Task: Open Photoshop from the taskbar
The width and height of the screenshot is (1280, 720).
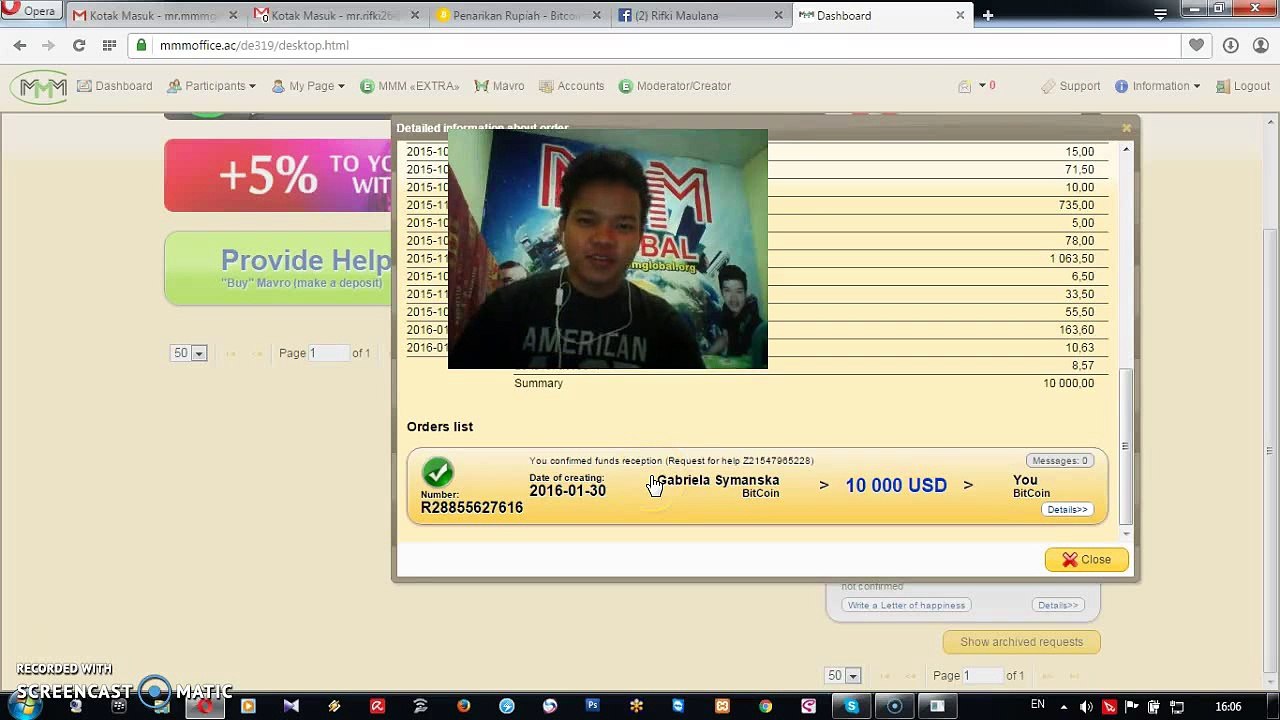Action: point(593,706)
